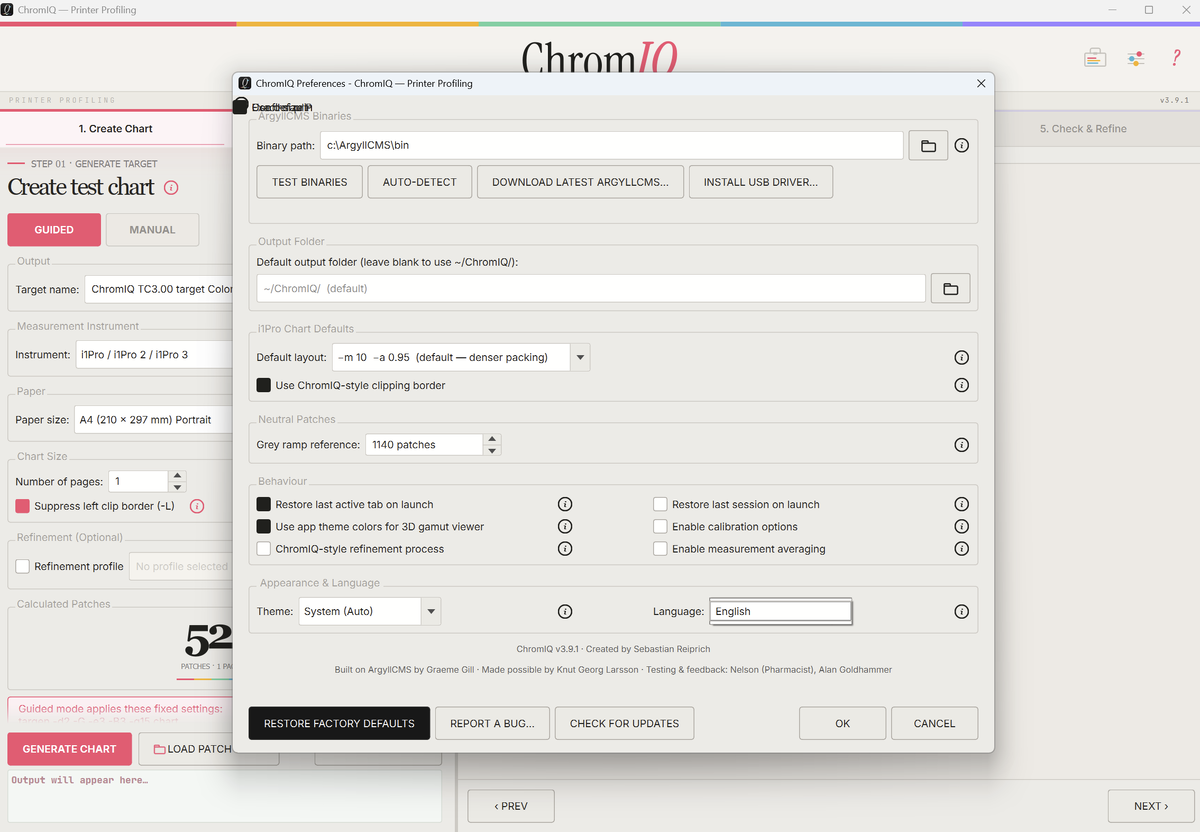1200x832 pixels.
Task: Go to next step with NEXT
Action: tap(1150, 806)
